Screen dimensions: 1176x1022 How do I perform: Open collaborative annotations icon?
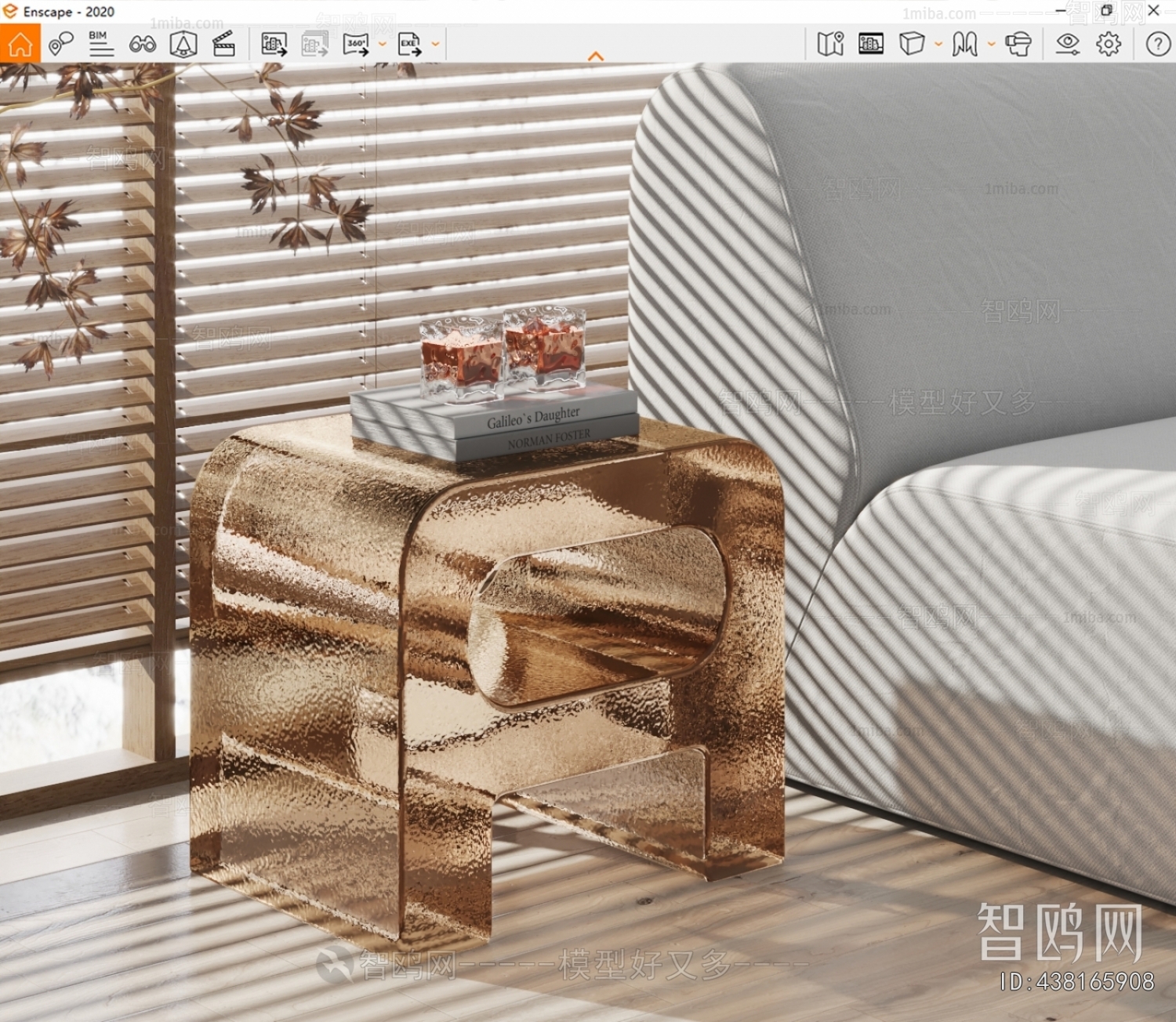click(x=60, y=44)
